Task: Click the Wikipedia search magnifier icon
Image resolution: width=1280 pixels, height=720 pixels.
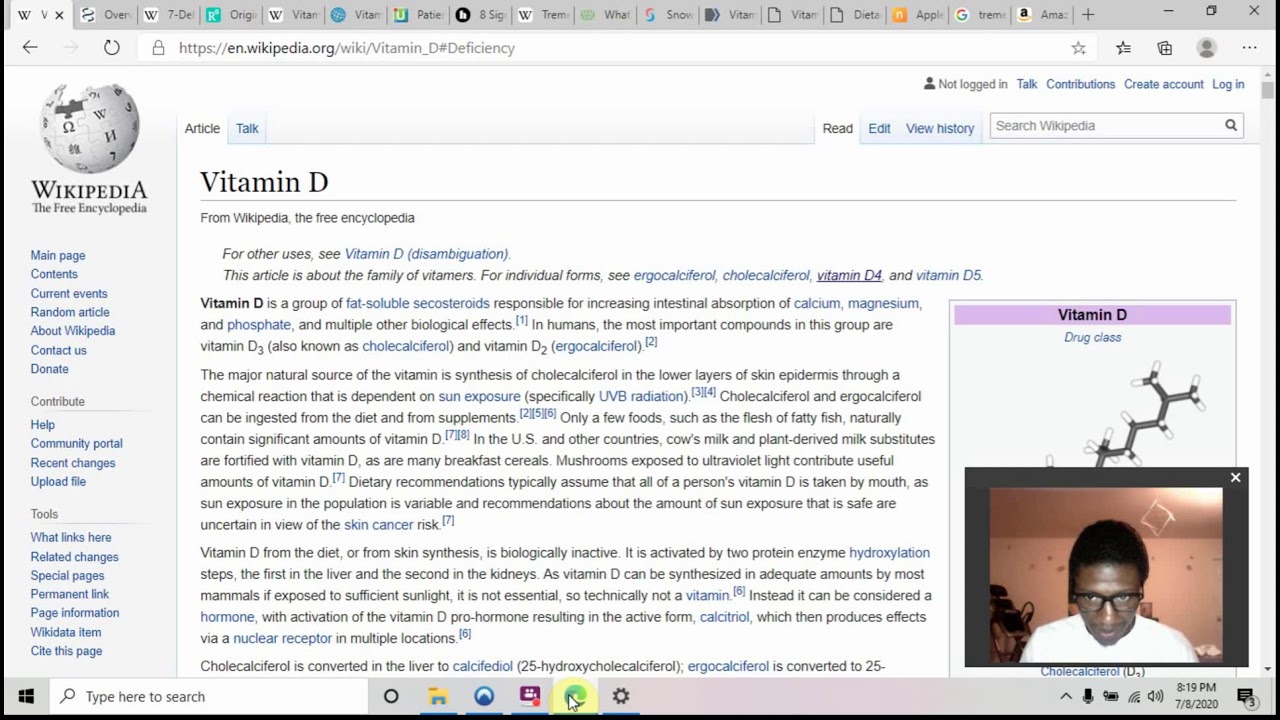Action: tap(1231, 126)
